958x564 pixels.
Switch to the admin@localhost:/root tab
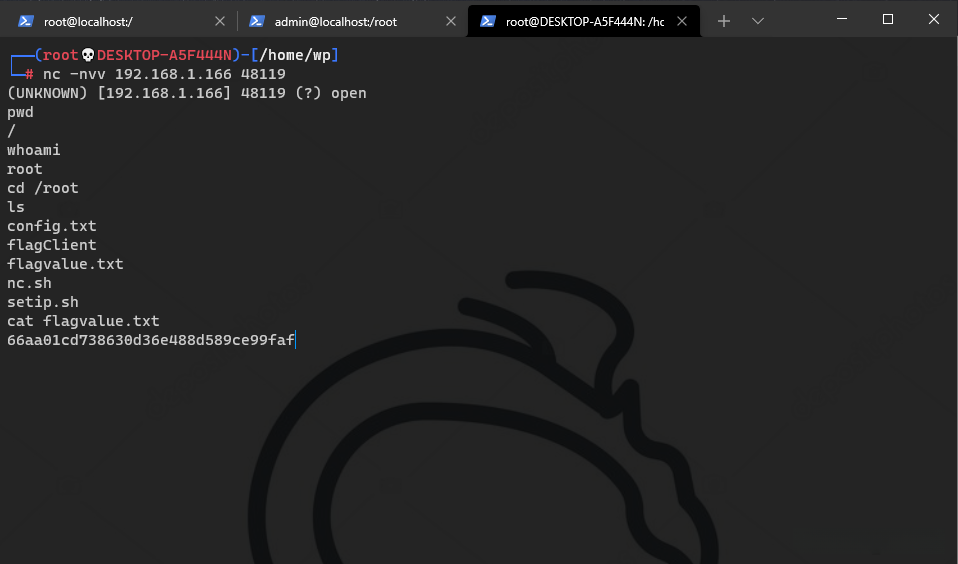pyautogui.click(x=352, y=21)
